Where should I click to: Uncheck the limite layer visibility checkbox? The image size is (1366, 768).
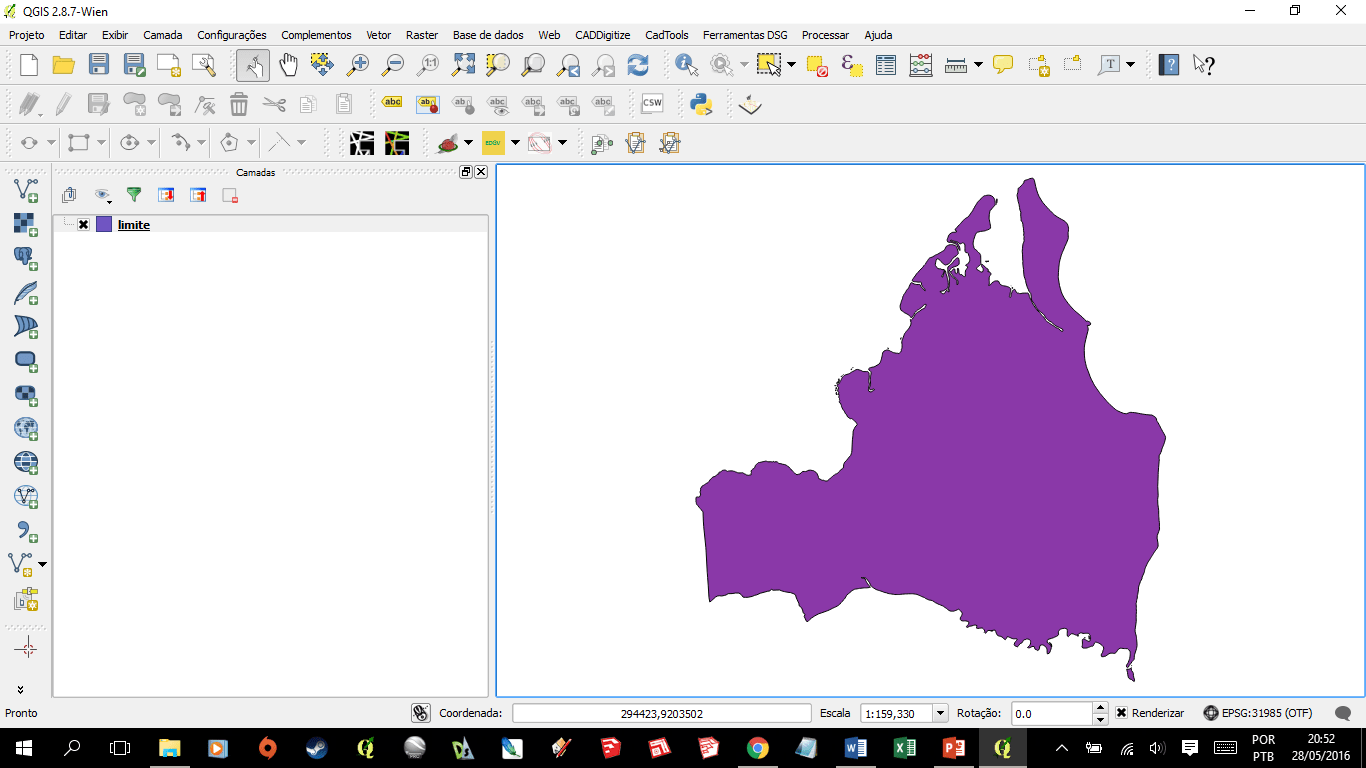tap(84, 224)
